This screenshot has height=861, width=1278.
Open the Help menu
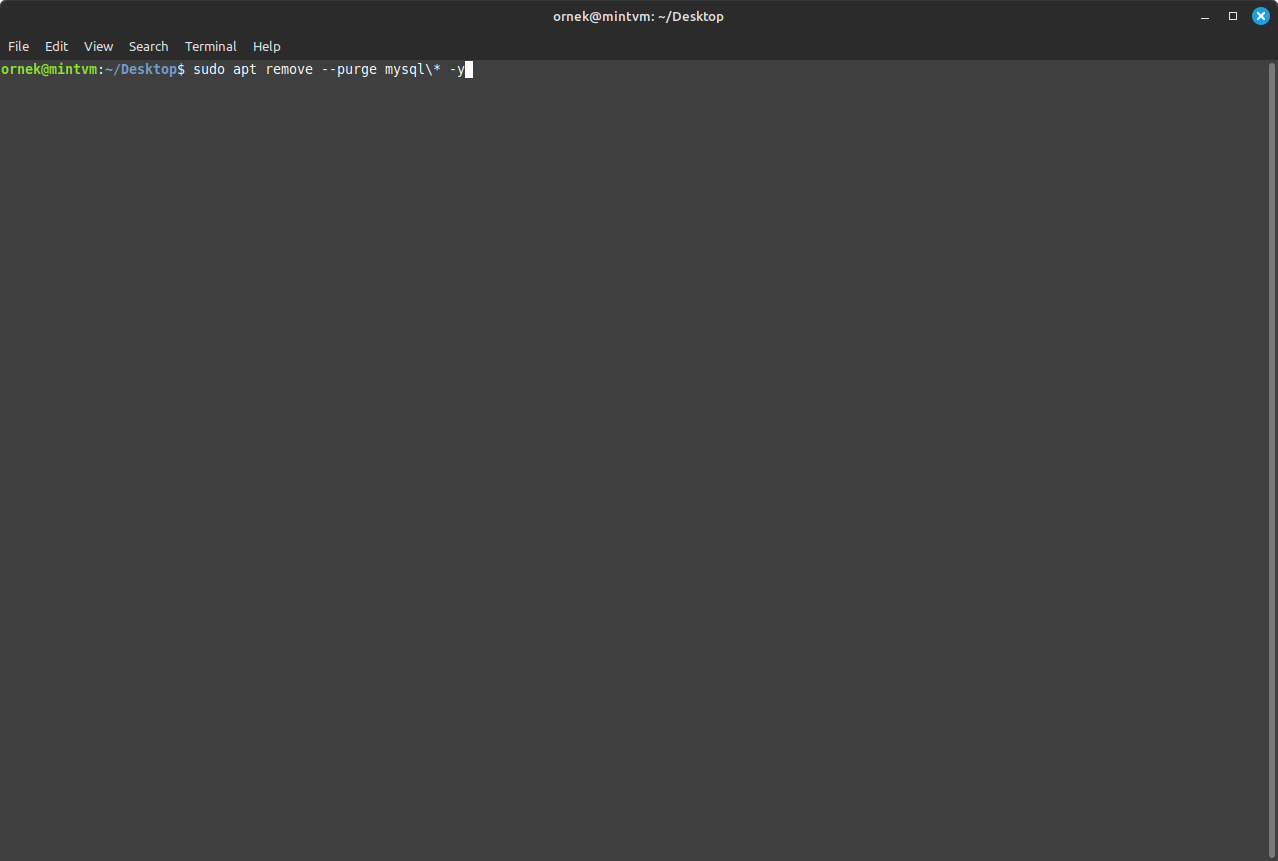266,46
